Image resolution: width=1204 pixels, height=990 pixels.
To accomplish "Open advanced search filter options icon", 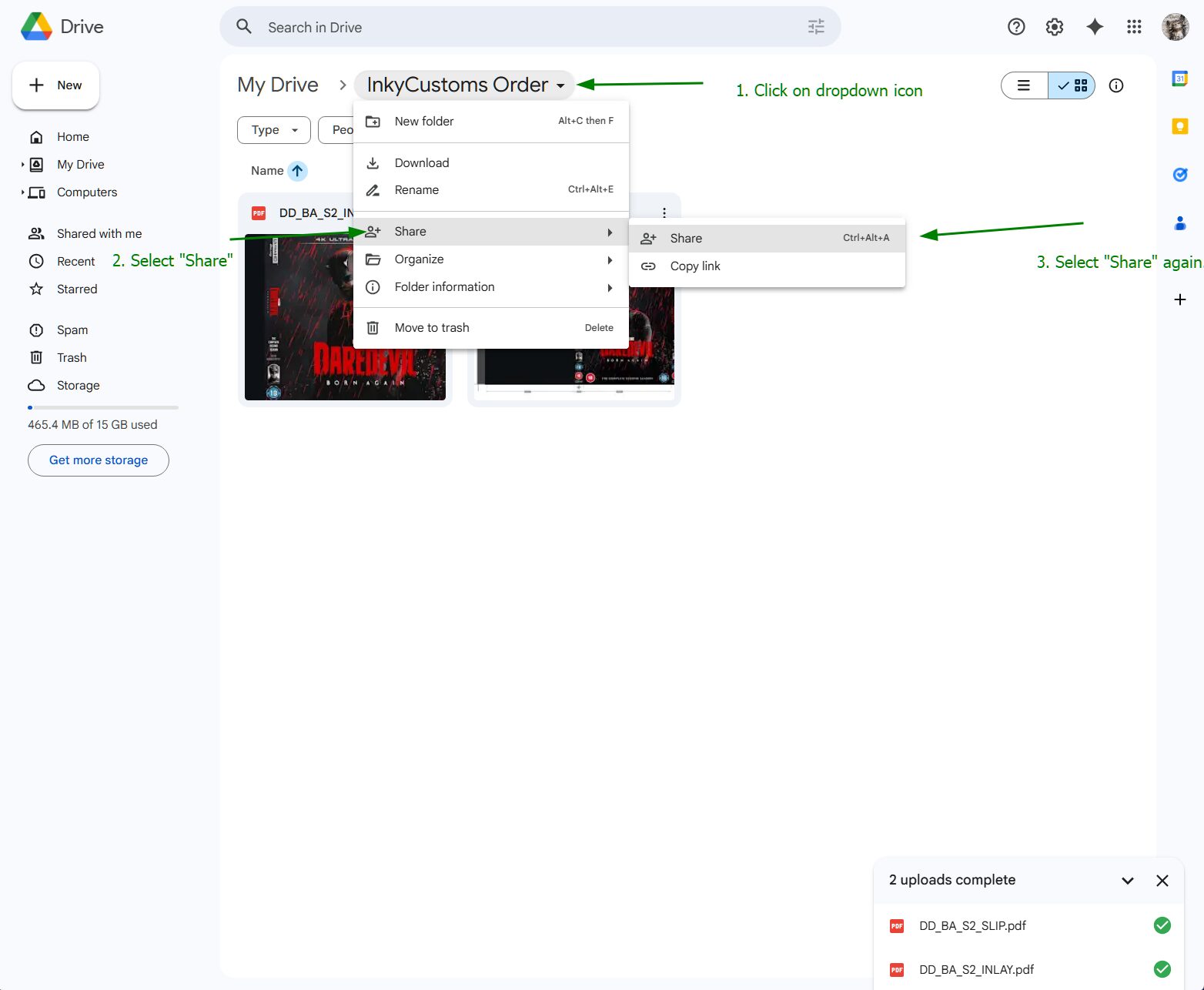I will [x=816, y=27].
